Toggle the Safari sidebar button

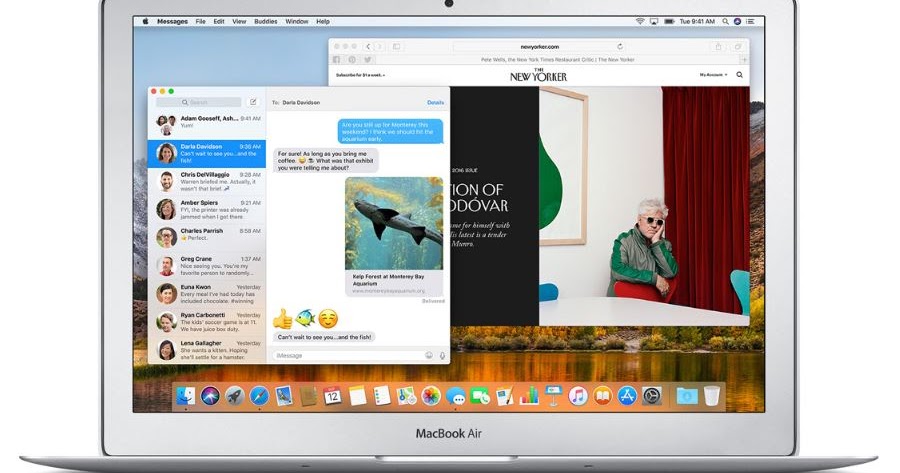[x=396, y=46]
